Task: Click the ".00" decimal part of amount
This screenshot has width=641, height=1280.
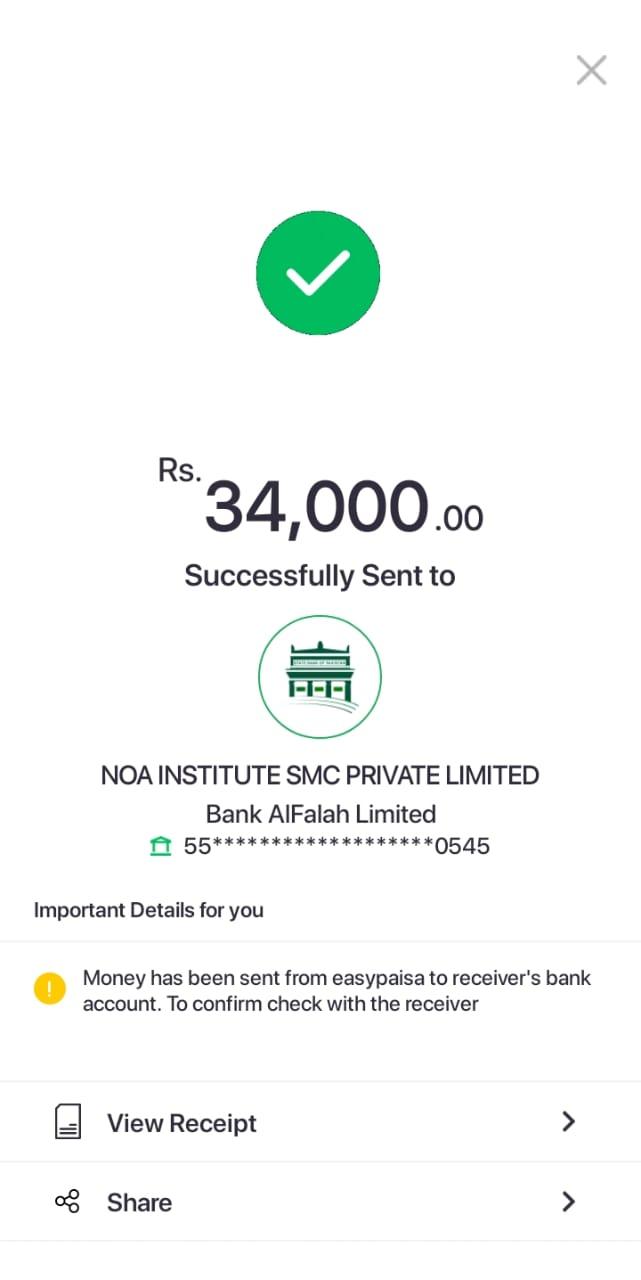Action: coord(459,518)
